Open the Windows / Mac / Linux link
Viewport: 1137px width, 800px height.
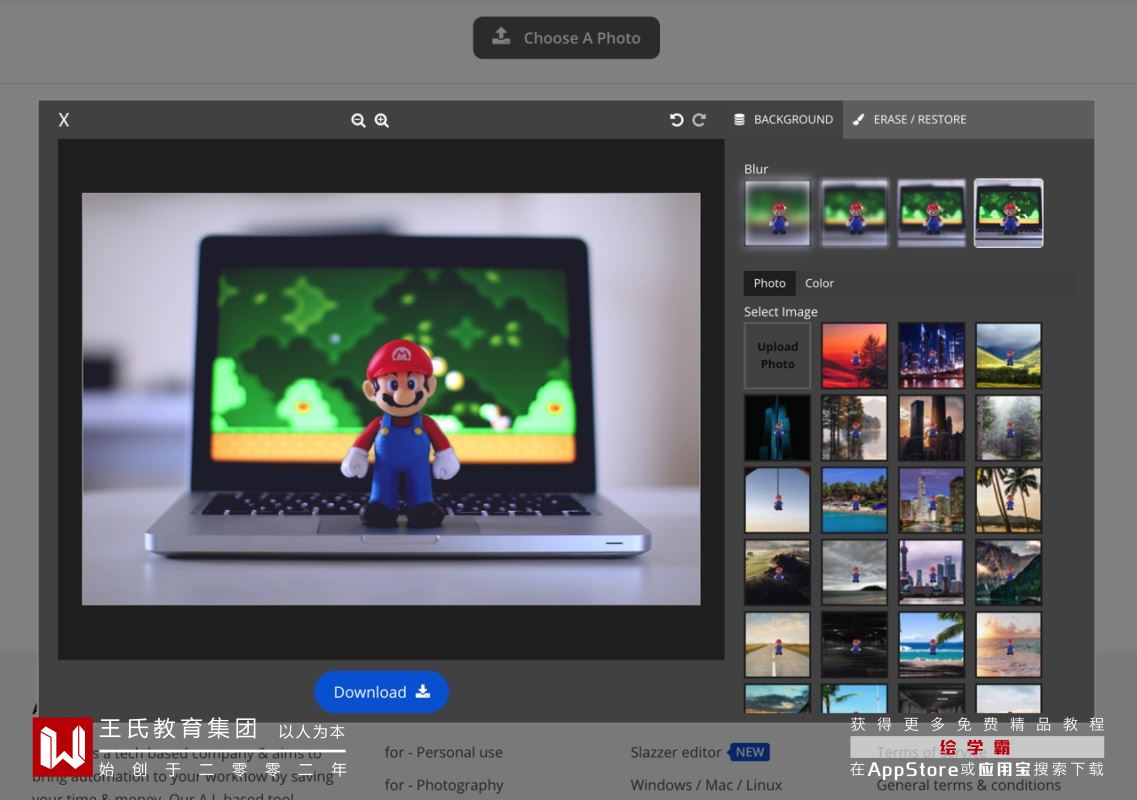[706, 785]
